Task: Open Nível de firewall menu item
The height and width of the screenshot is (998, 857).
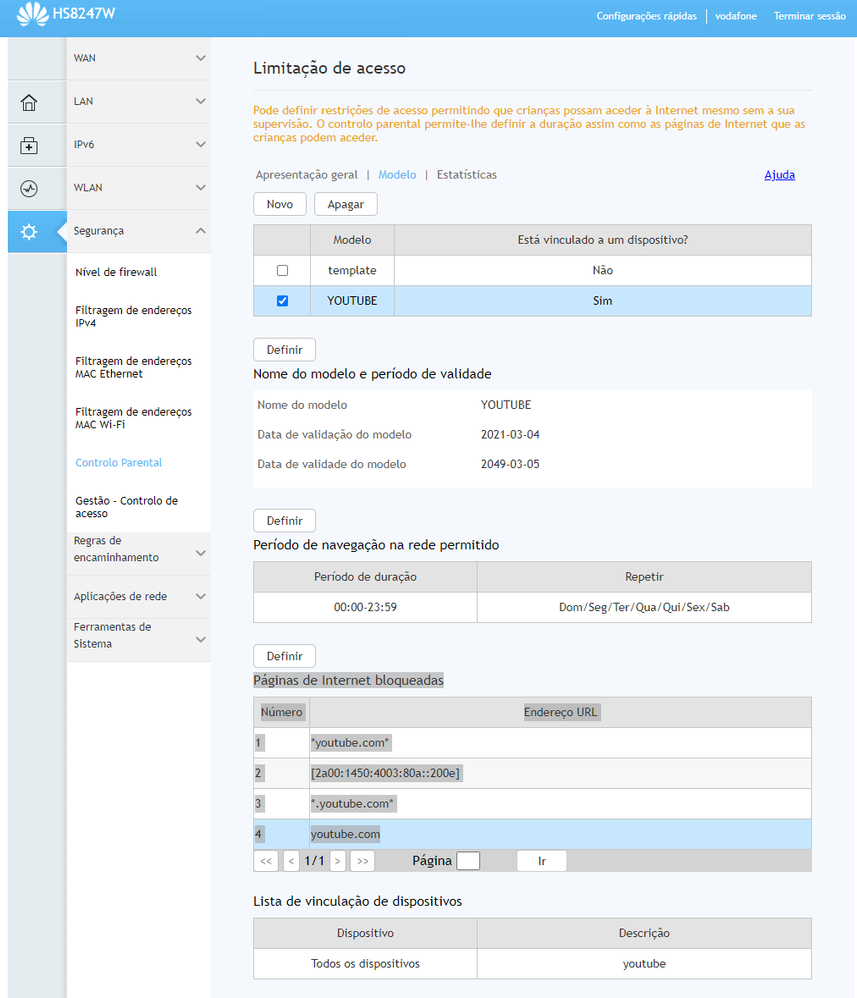Action: [116, 272]
